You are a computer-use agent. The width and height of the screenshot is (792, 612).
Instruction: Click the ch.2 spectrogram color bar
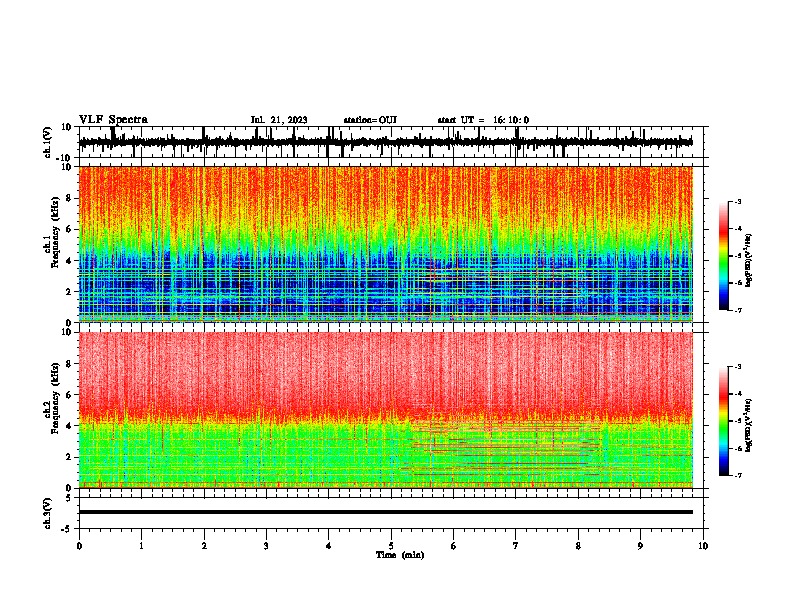click(x=723, y=421)
